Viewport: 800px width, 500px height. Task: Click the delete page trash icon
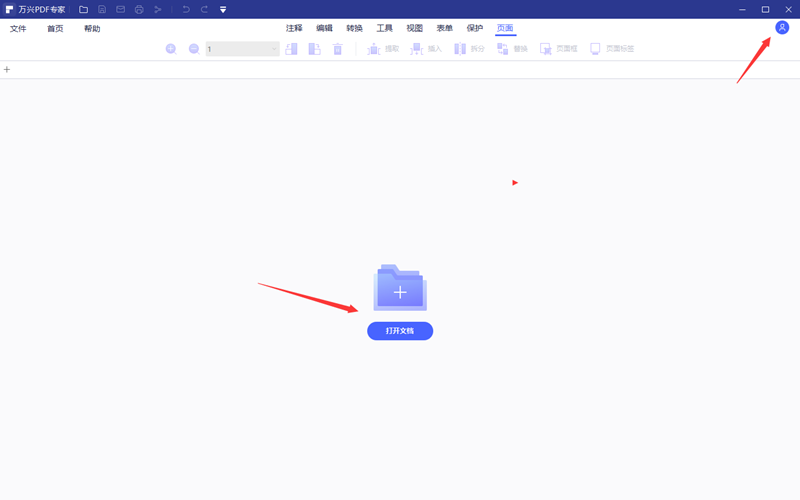pyautogui.click(x=338, y=49)
